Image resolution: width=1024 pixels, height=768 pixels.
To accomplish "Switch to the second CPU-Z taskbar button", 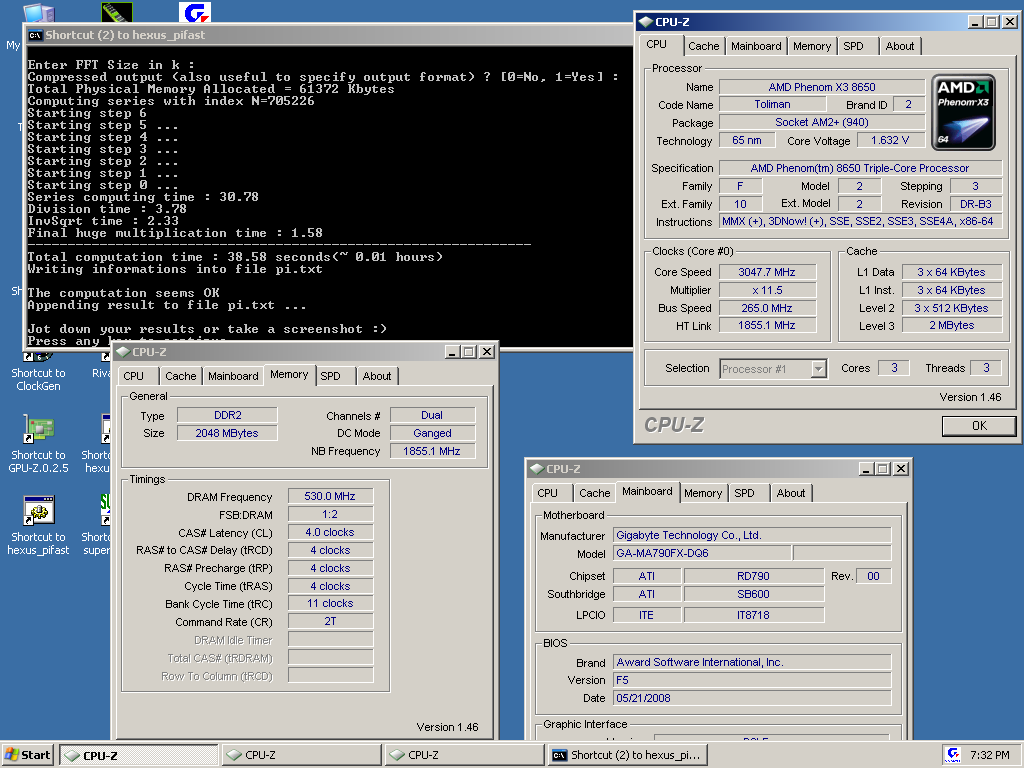I will 301,755.
